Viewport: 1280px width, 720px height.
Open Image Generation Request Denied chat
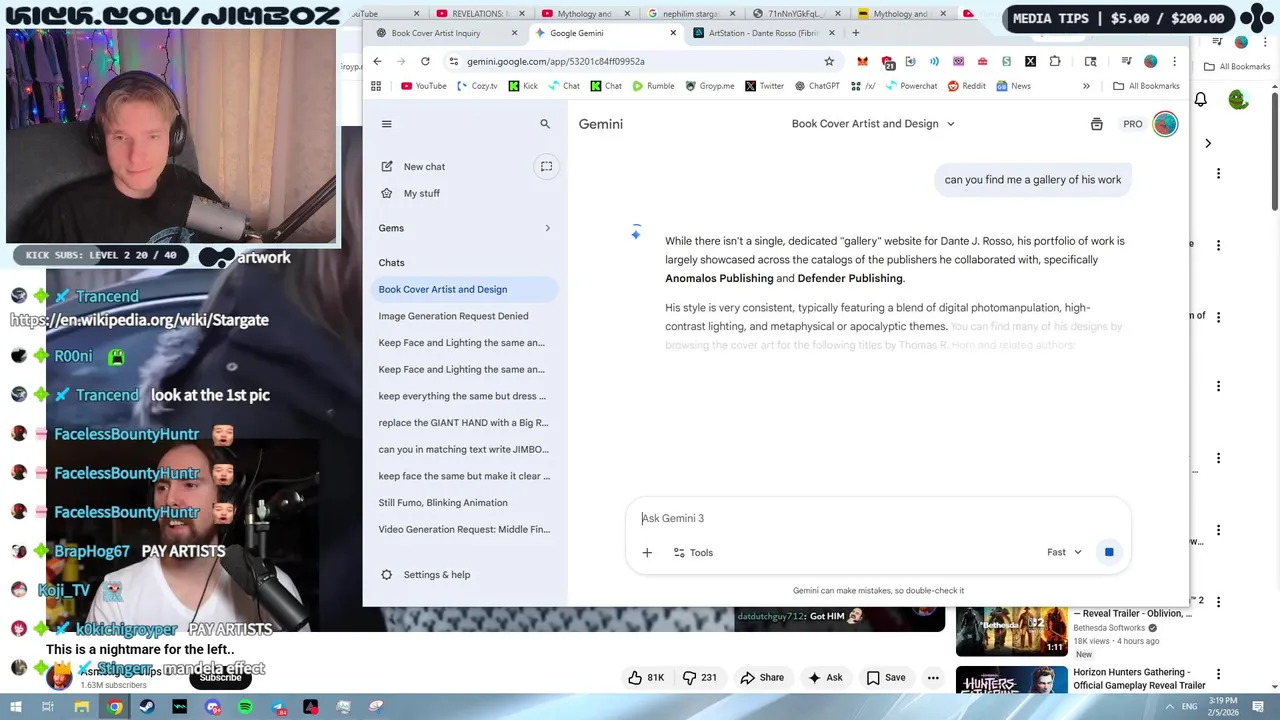(x=464, y=316)
